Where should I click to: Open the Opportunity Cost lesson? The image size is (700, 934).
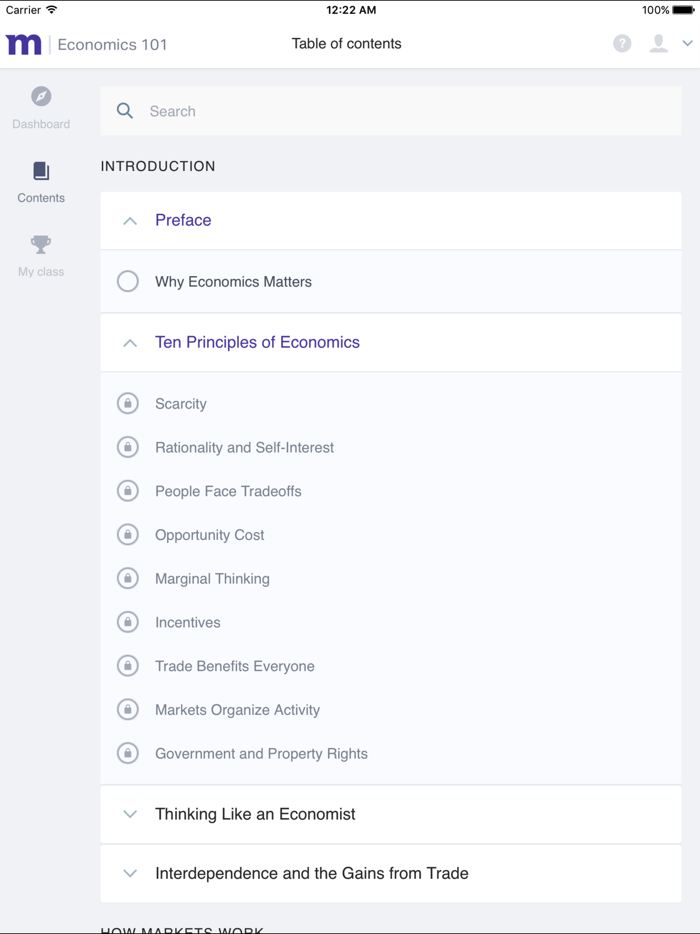(210, 535)
